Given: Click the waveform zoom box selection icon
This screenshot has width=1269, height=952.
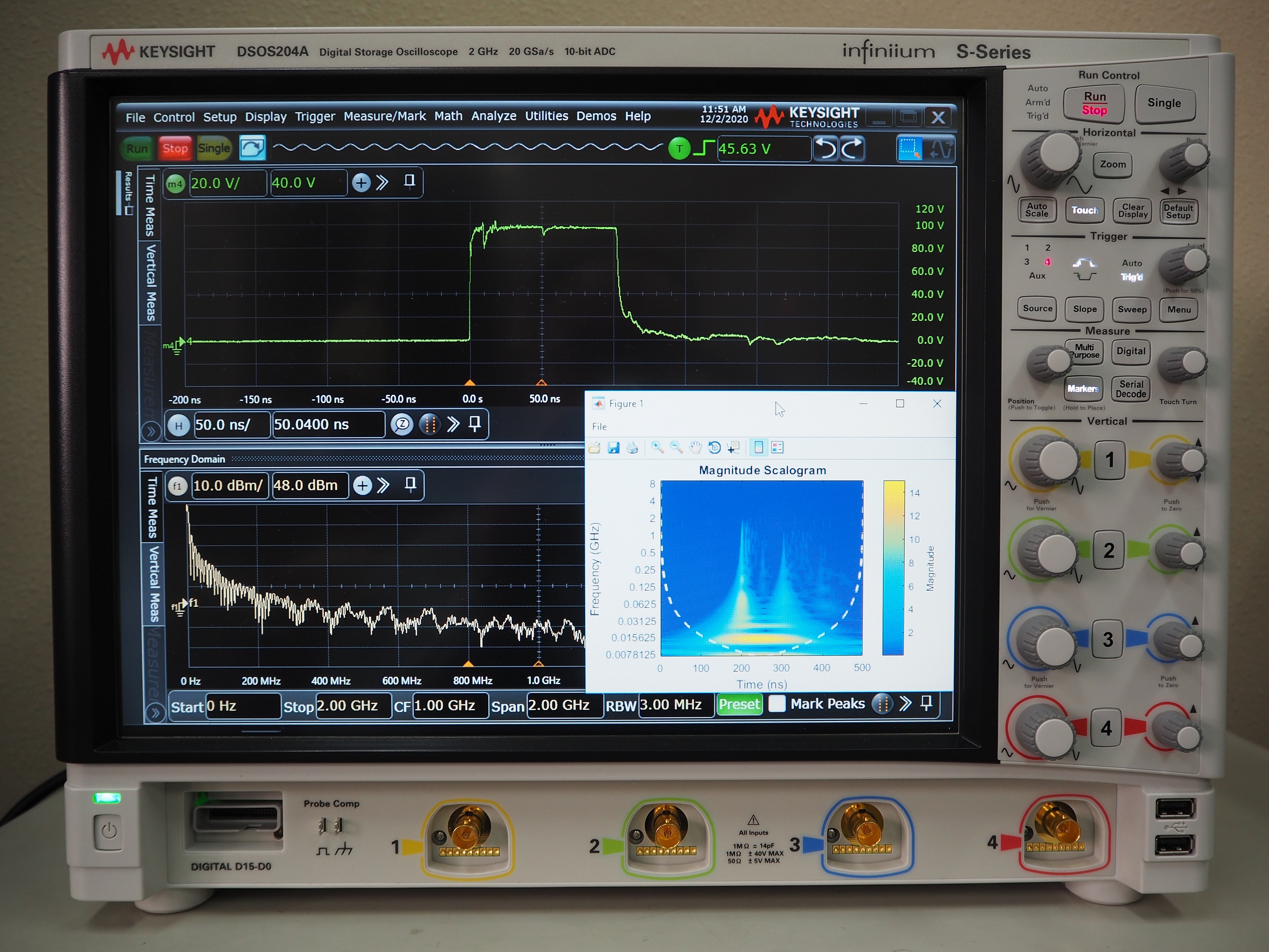Looking at the screenshot, I should click(x=910, y=149).
